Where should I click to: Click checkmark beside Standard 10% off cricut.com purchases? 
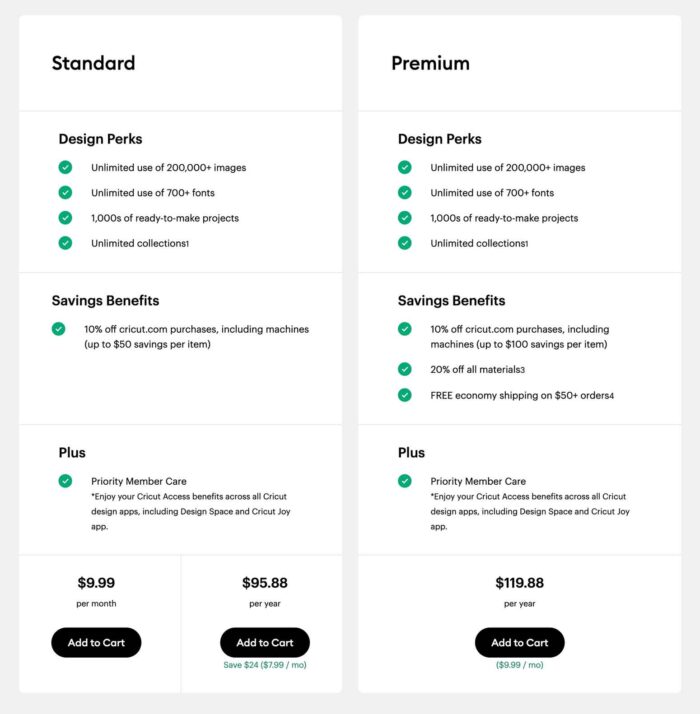click(x=58, y=329)
